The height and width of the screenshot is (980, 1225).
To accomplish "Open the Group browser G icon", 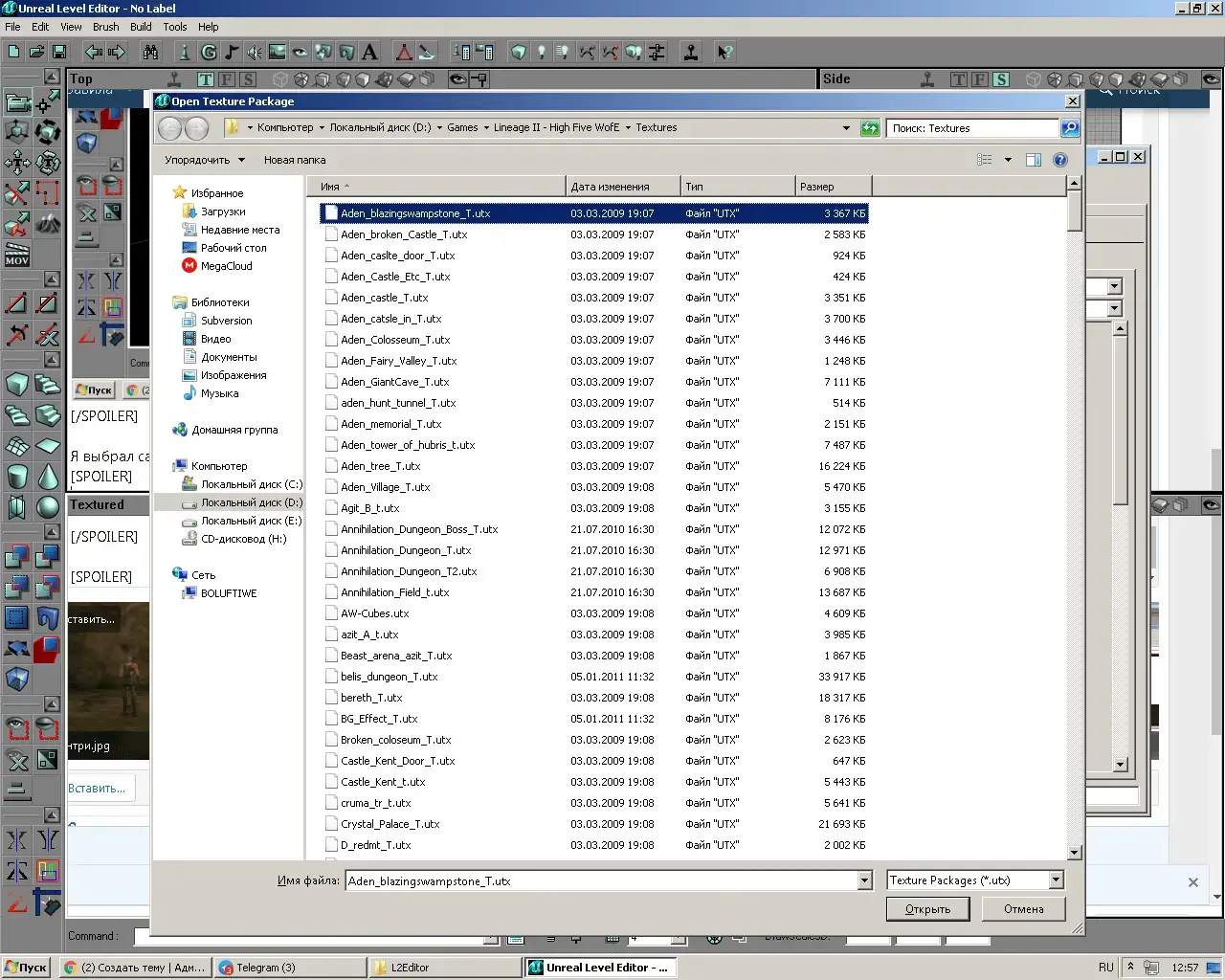I will click(x=209, y=52).
